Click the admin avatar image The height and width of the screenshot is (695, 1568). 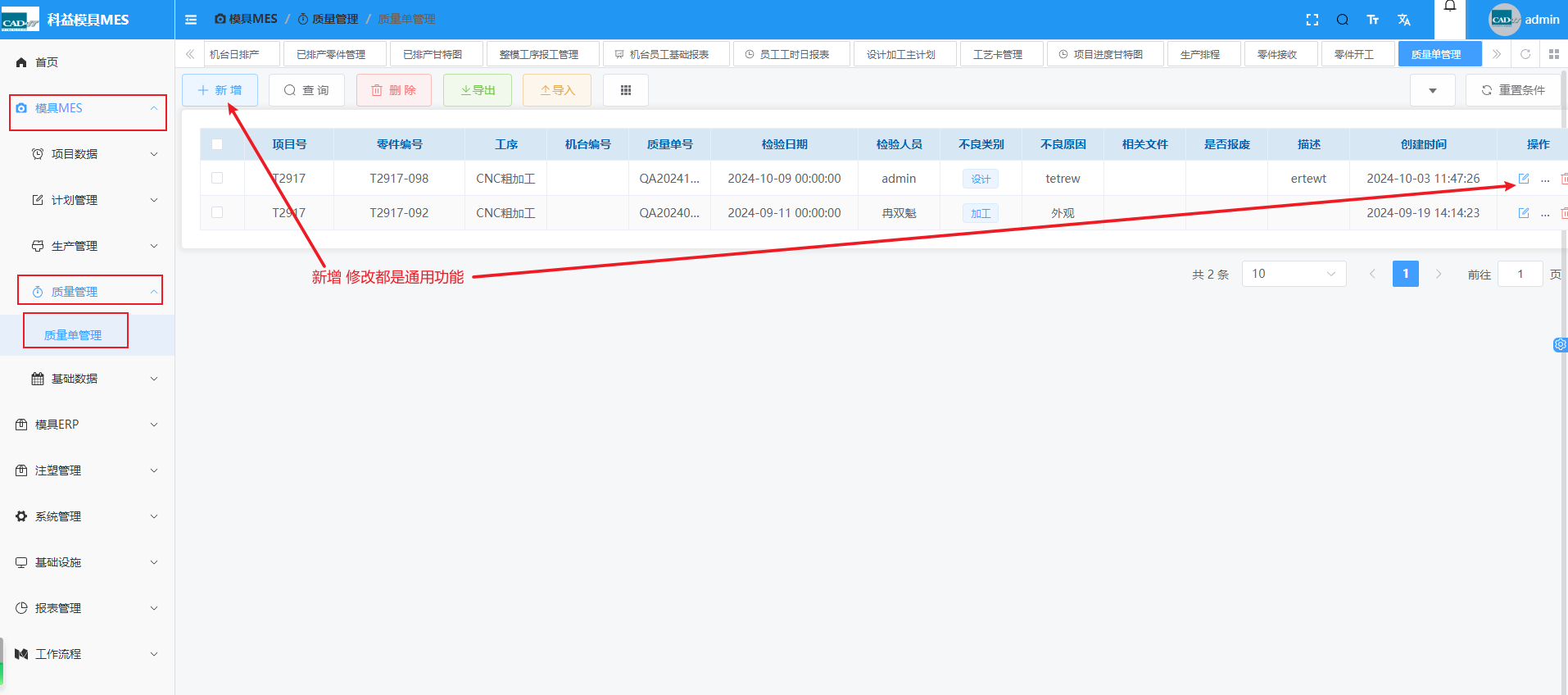click(x=1504, y=20)
